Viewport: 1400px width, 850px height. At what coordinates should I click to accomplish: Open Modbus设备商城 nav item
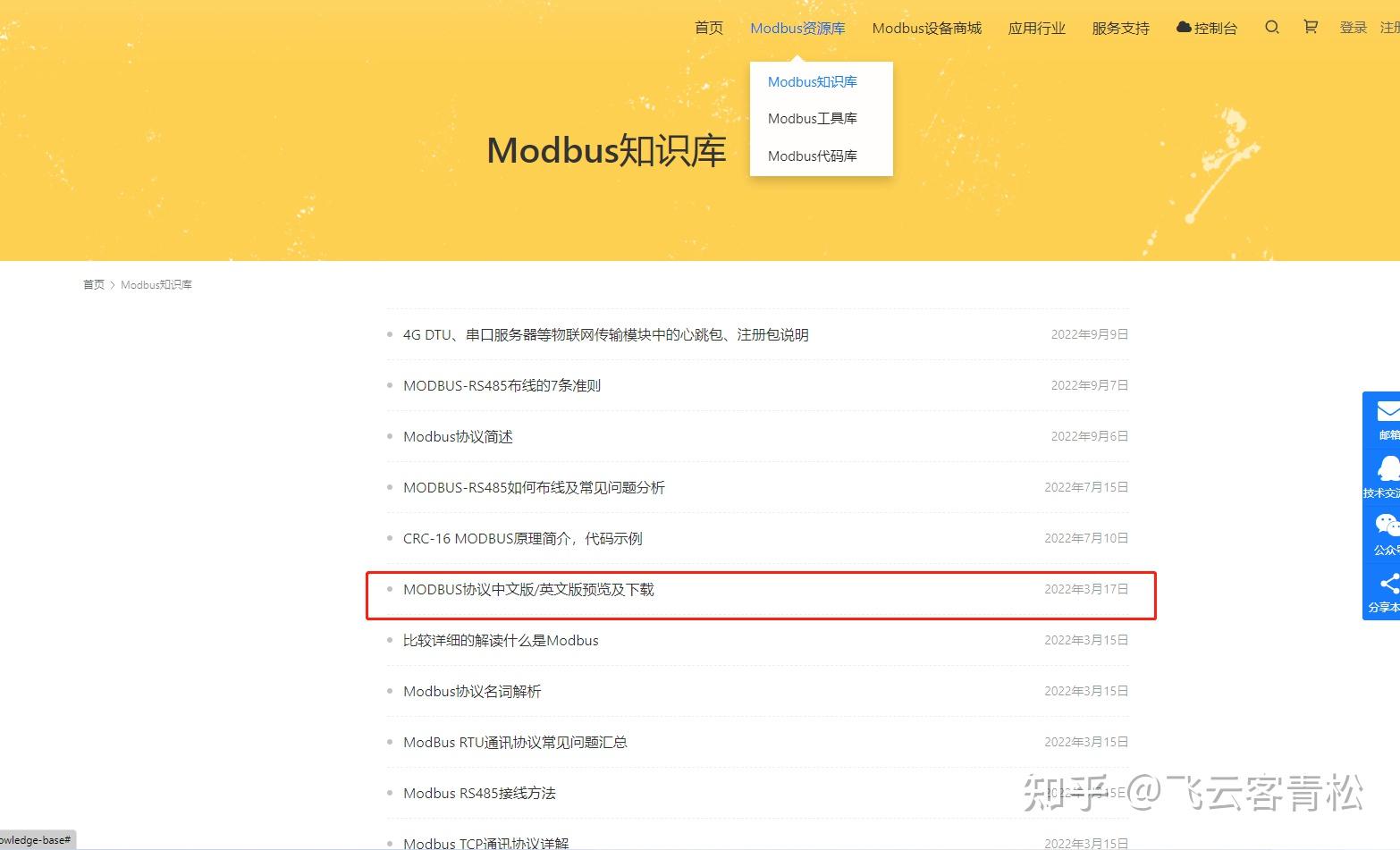click(x=926, y=28)
